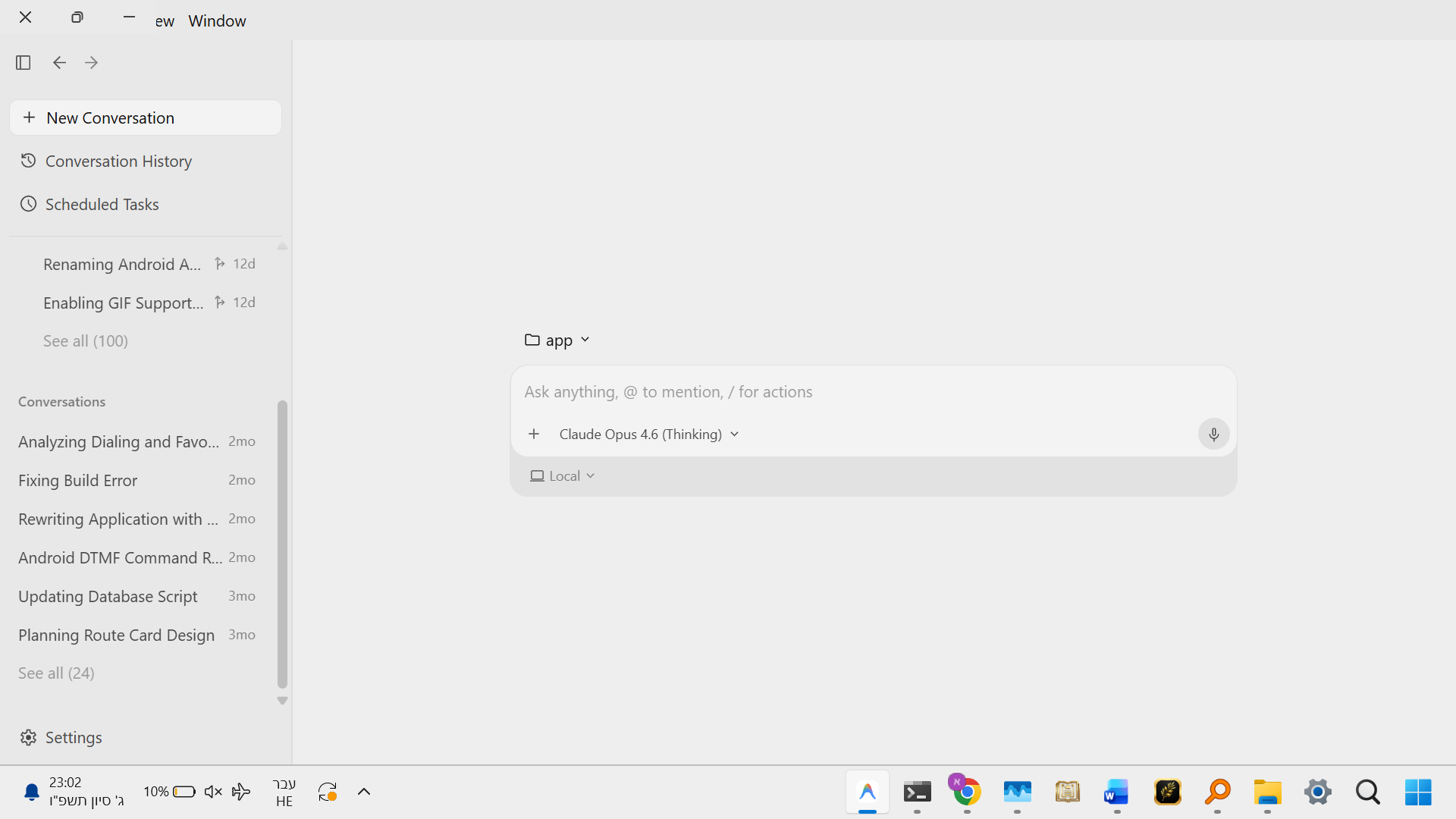Switch to Google Chrome in taskbar
This screenshot has height=819, width=1456.
coord(967,792)
